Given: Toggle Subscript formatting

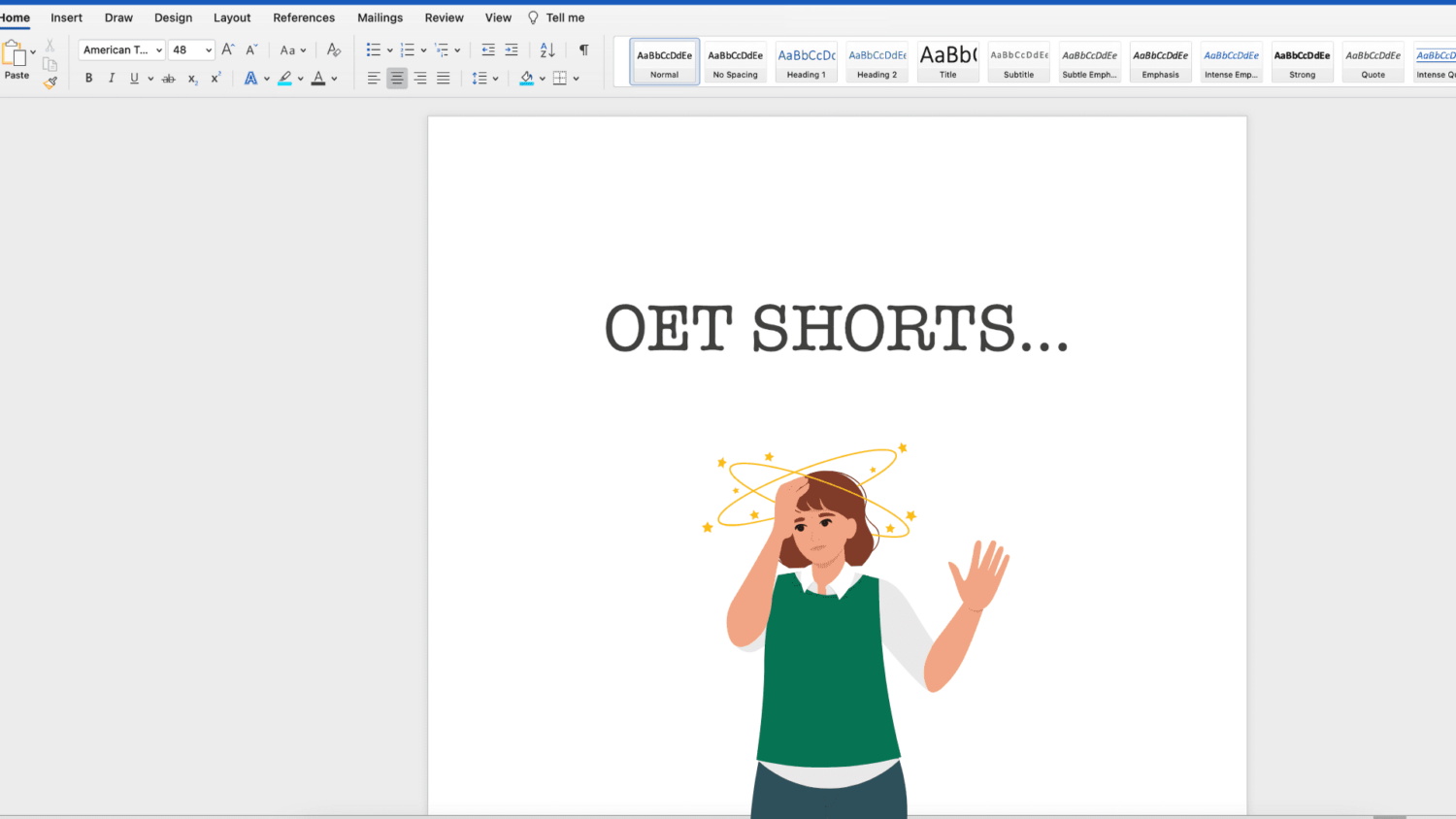Looking at the screenshot, I should tap(193, 79).
